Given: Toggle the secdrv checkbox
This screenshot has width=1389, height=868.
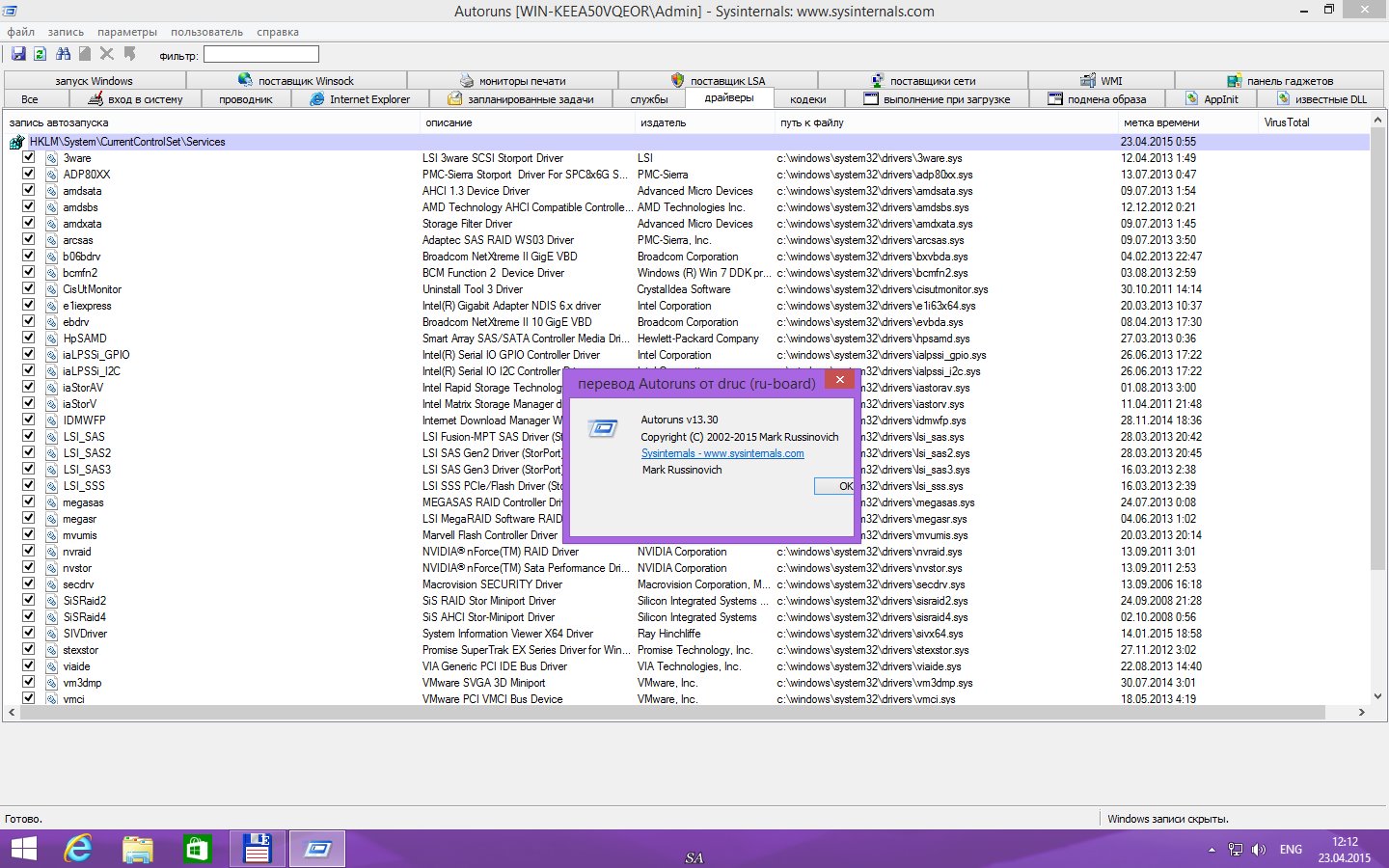Looking at the screenshot, I should 28,583.
